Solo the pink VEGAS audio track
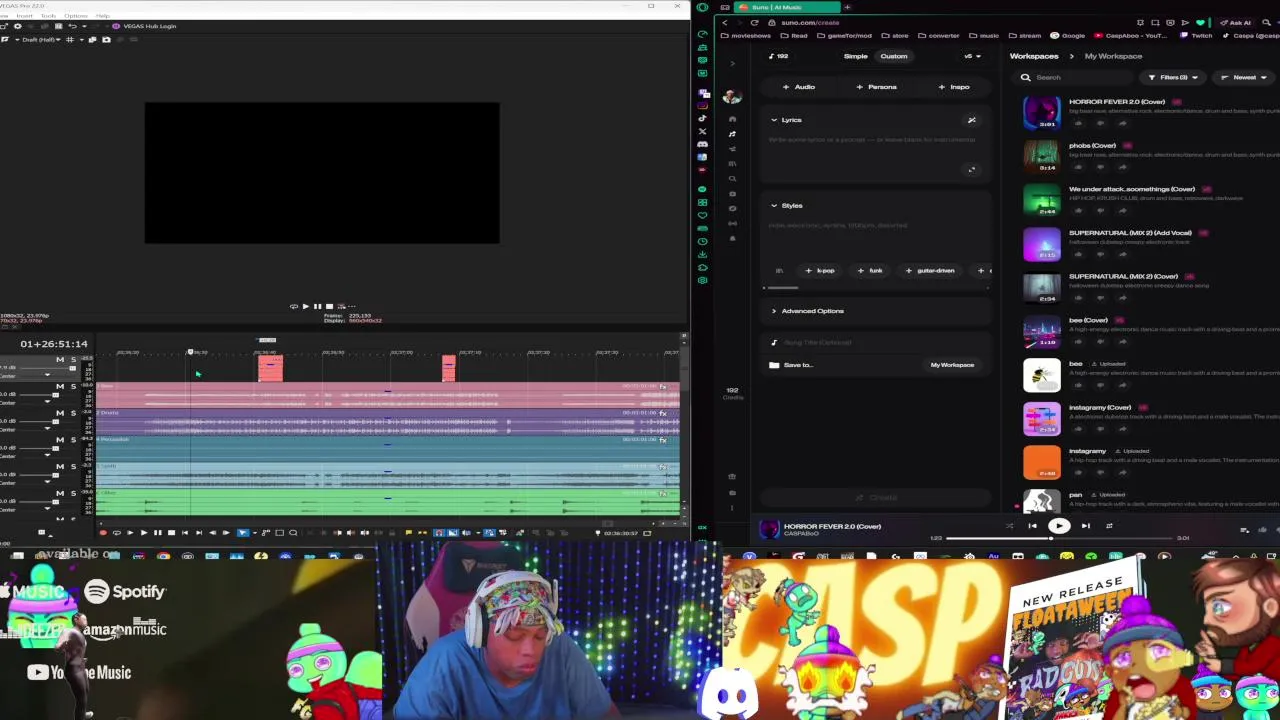The image size is (1280, 720). [x=72, y=386]
